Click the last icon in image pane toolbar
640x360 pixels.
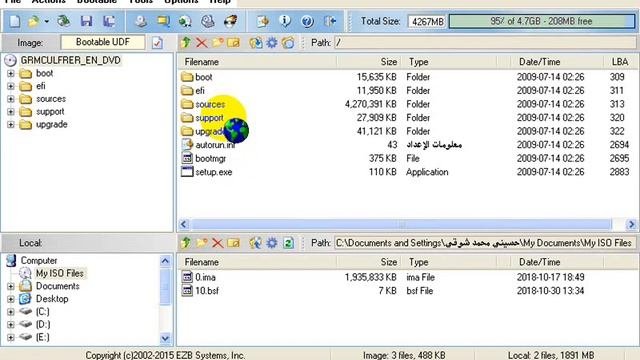pyautogui.click(x=288, y=42)
